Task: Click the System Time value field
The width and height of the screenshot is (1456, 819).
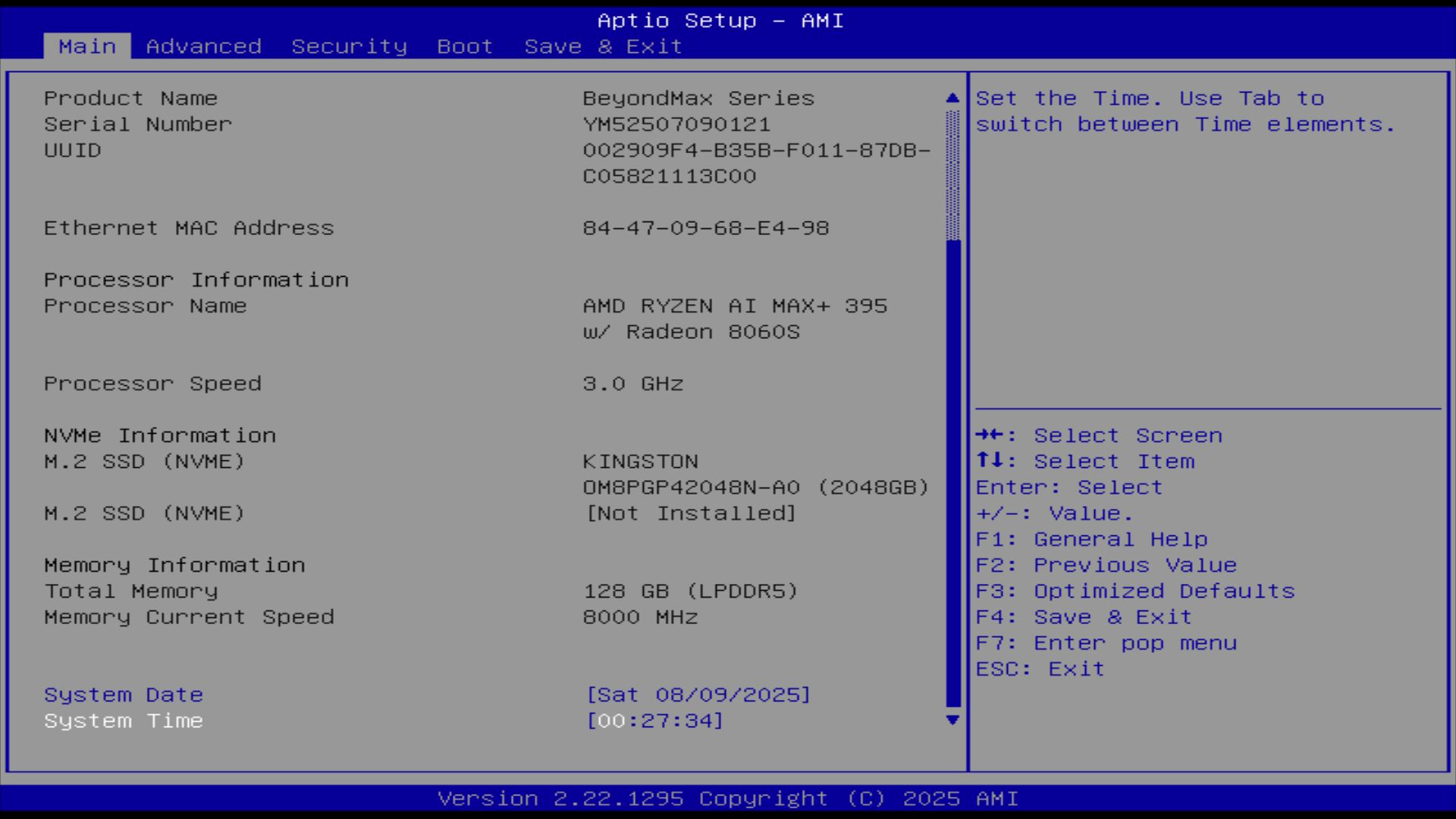Action: pyautogui.click(x=655, y=720)
